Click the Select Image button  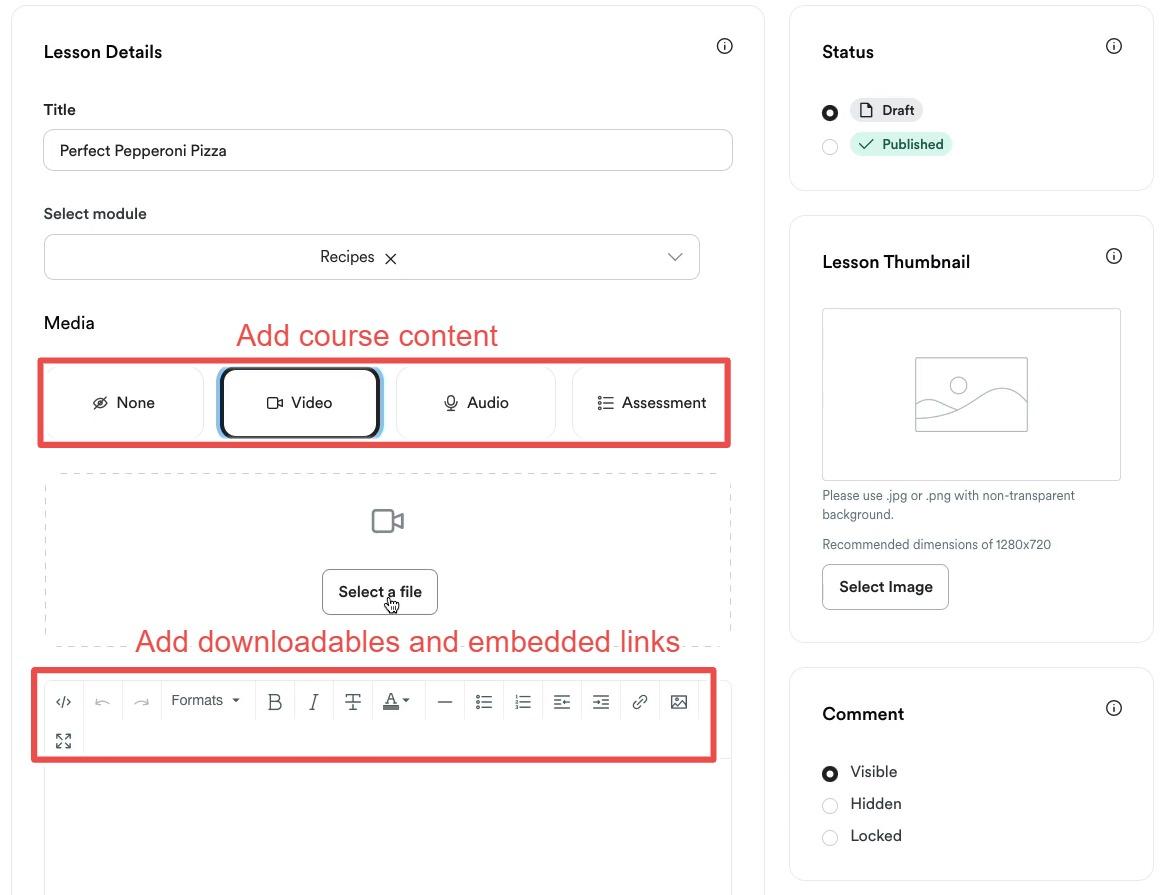(x=886, y=587)
